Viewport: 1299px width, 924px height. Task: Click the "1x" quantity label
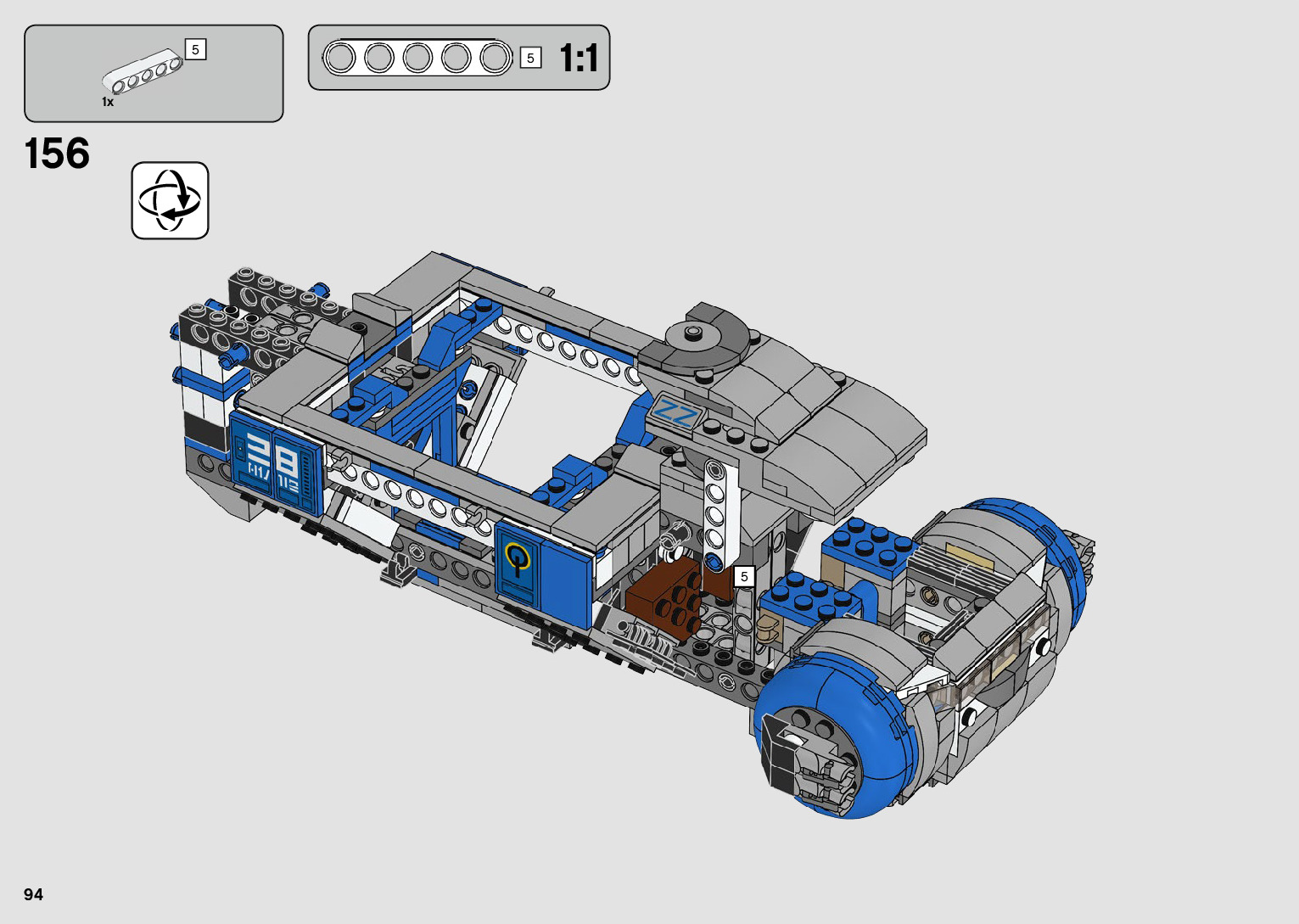click(108, 102)
